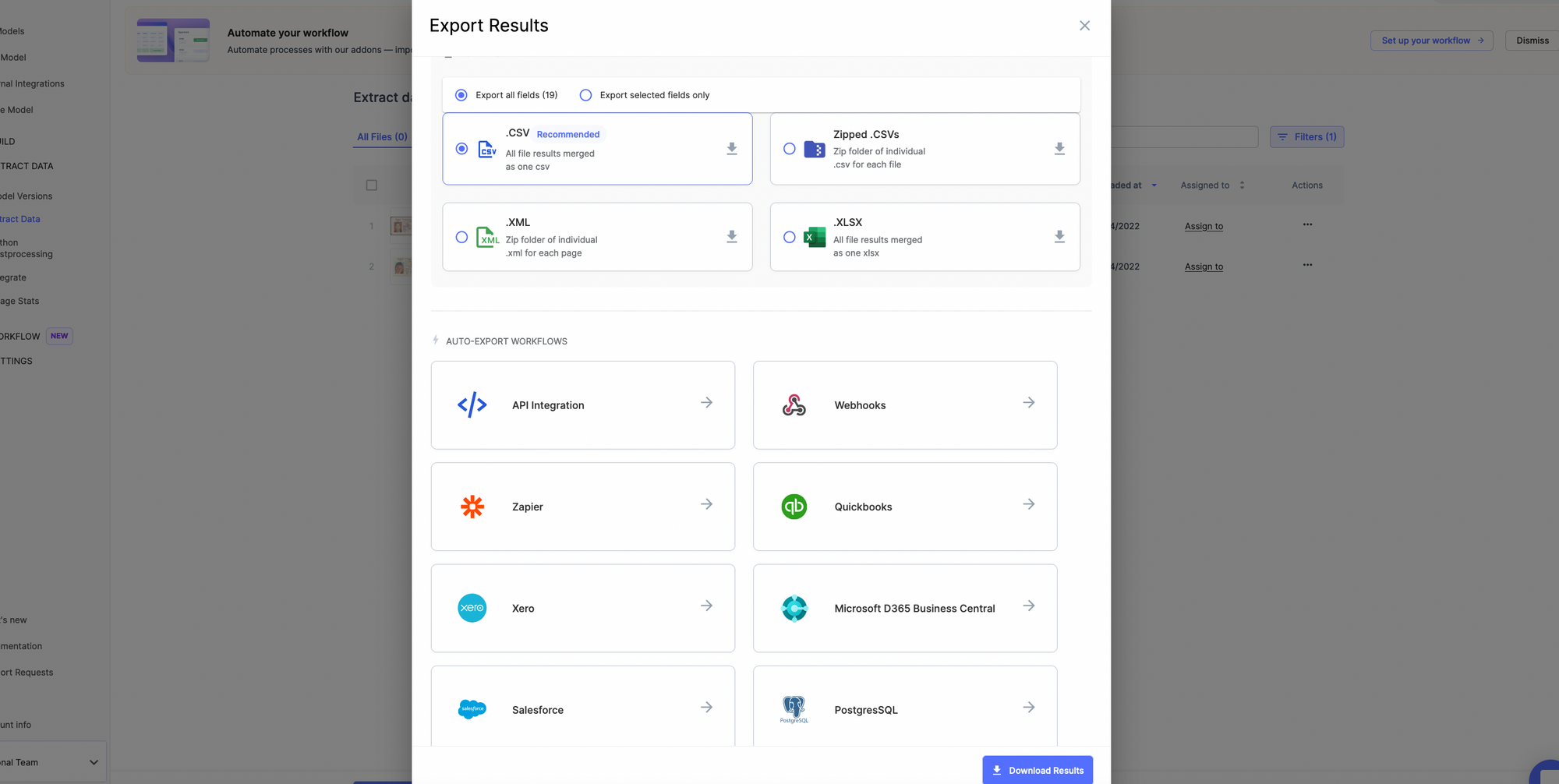Click the Xero logo icon
This screenshot has height=784, width=1559.
[x=472, y=608]
